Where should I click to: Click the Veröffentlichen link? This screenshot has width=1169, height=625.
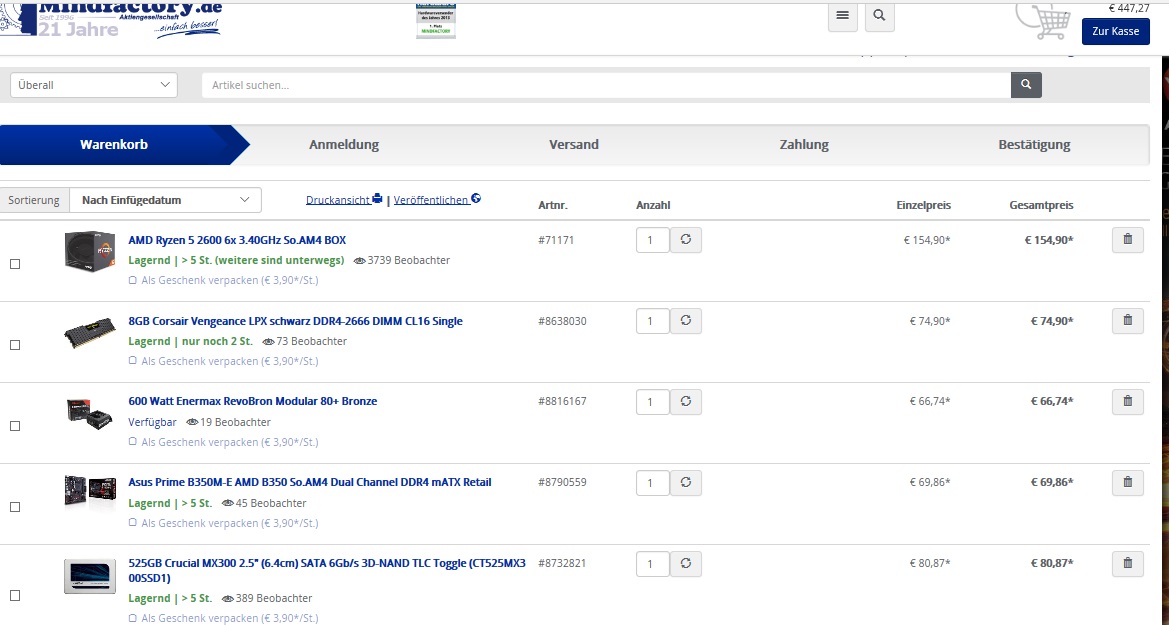click(x=437, y=200)
